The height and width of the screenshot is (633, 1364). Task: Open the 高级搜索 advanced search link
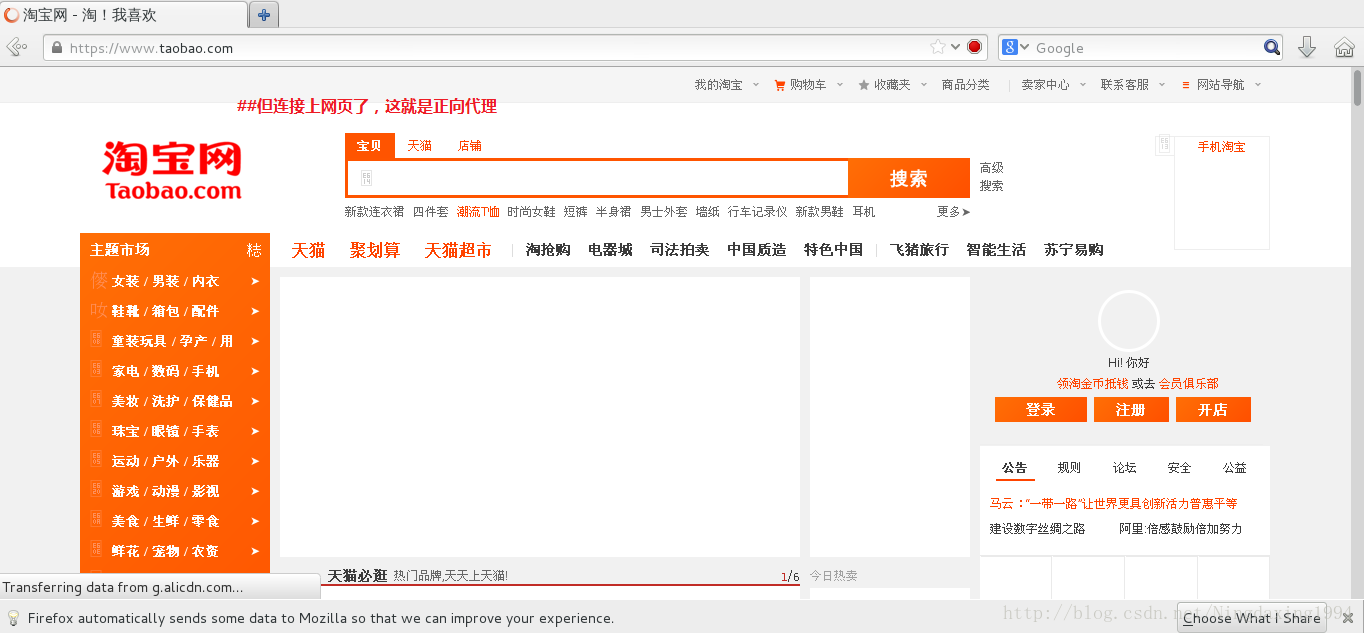[x=991, y=177]
